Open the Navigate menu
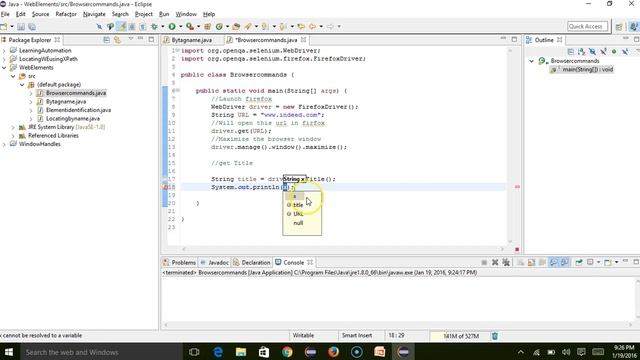Screen dimensions: 640x360 [94, 14]
